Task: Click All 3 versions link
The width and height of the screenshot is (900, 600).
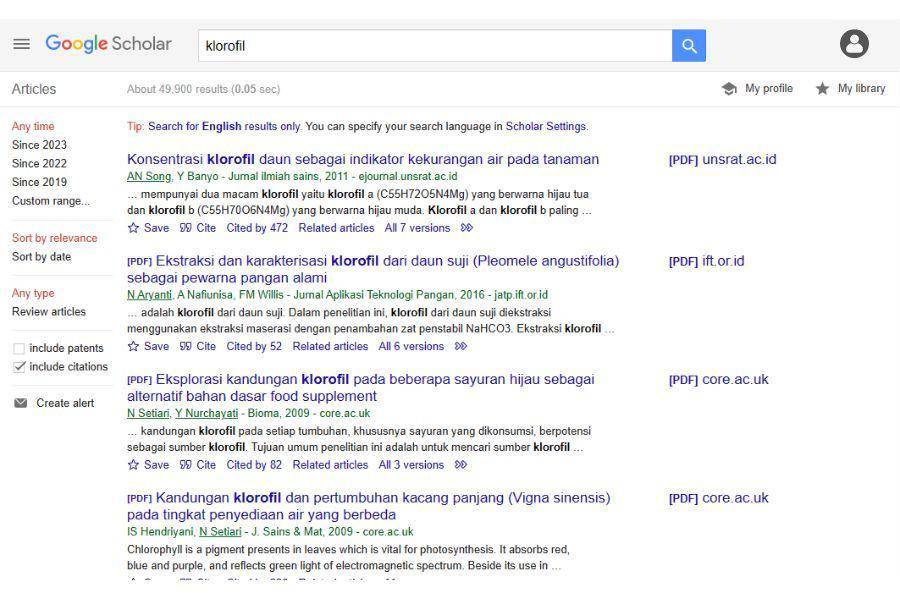Action: point(411,464)
